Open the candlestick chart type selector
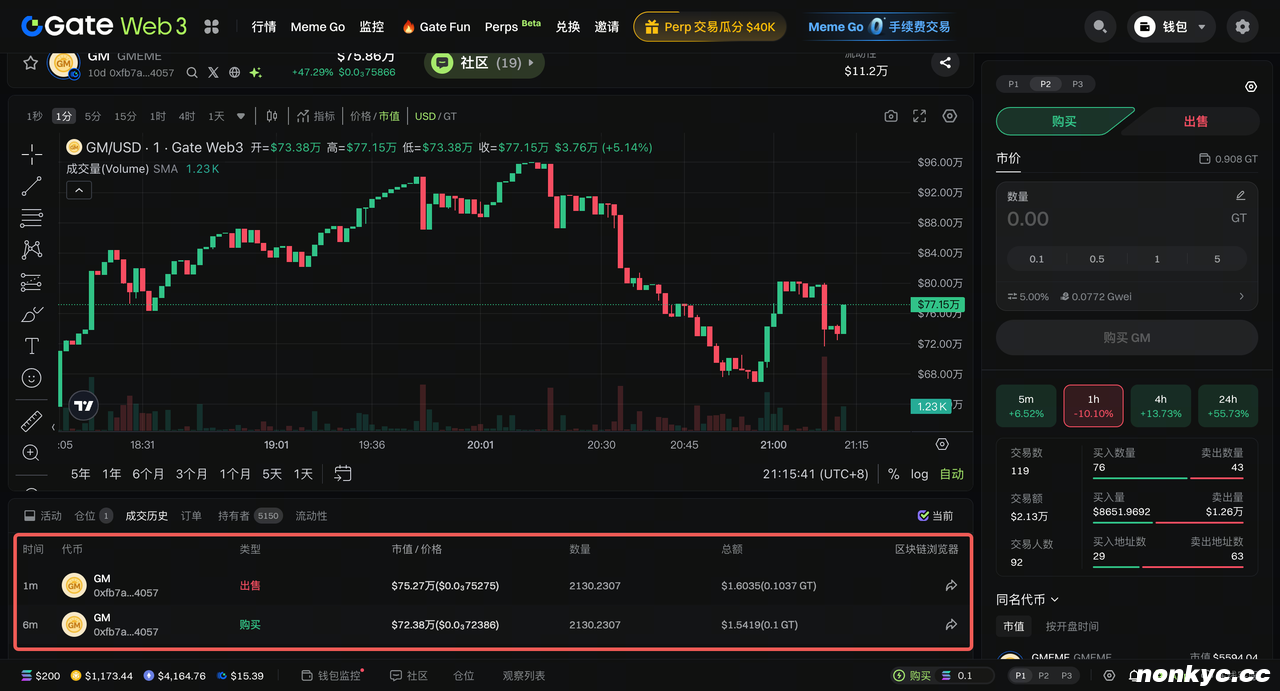This screenshot has width=1280, height=691. pyautogui.click(x=272, y=116)
